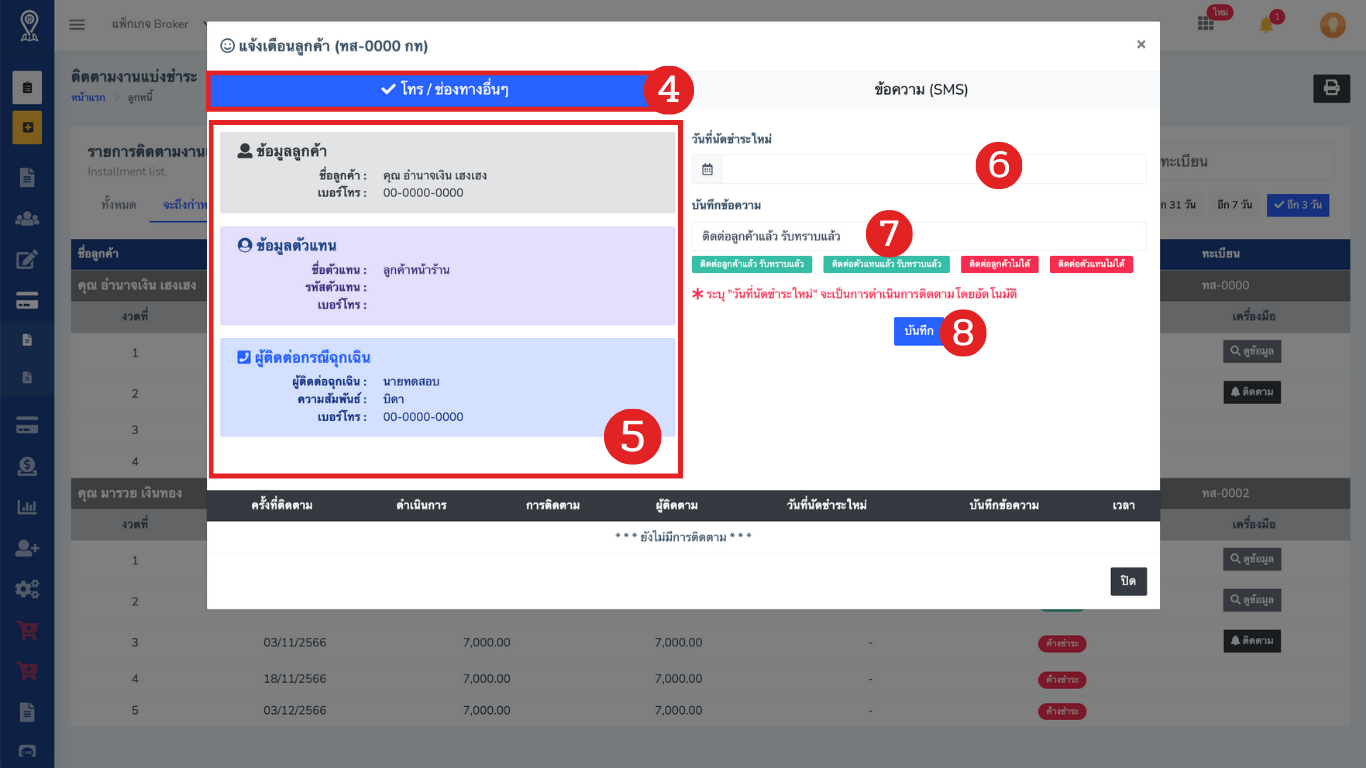
Task: Click the relationship value บิดา
Action: [393, 399]
